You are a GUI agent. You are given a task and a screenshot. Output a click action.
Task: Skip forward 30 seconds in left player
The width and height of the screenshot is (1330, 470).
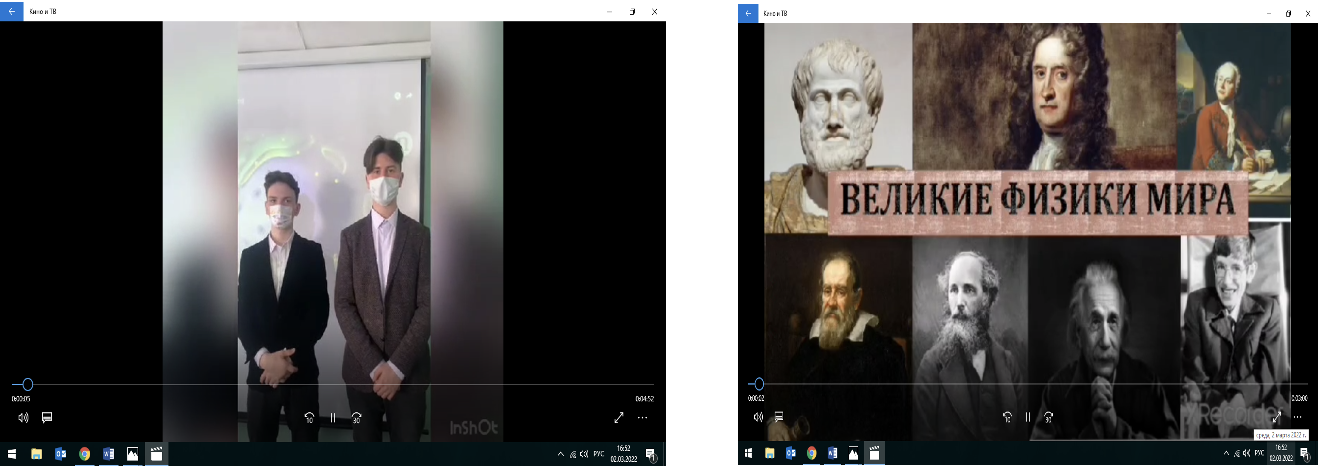click(x=357, y=418)
